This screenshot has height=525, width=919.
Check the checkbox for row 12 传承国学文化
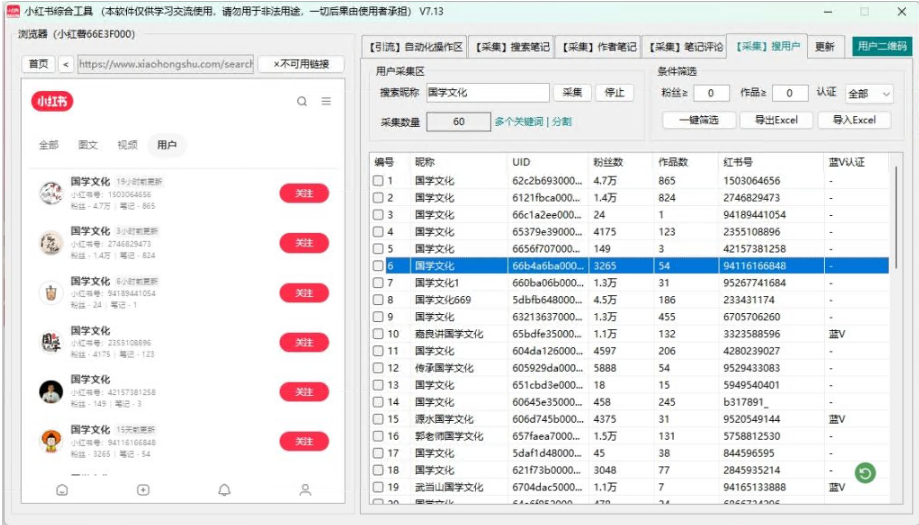[x=378, y=368]
